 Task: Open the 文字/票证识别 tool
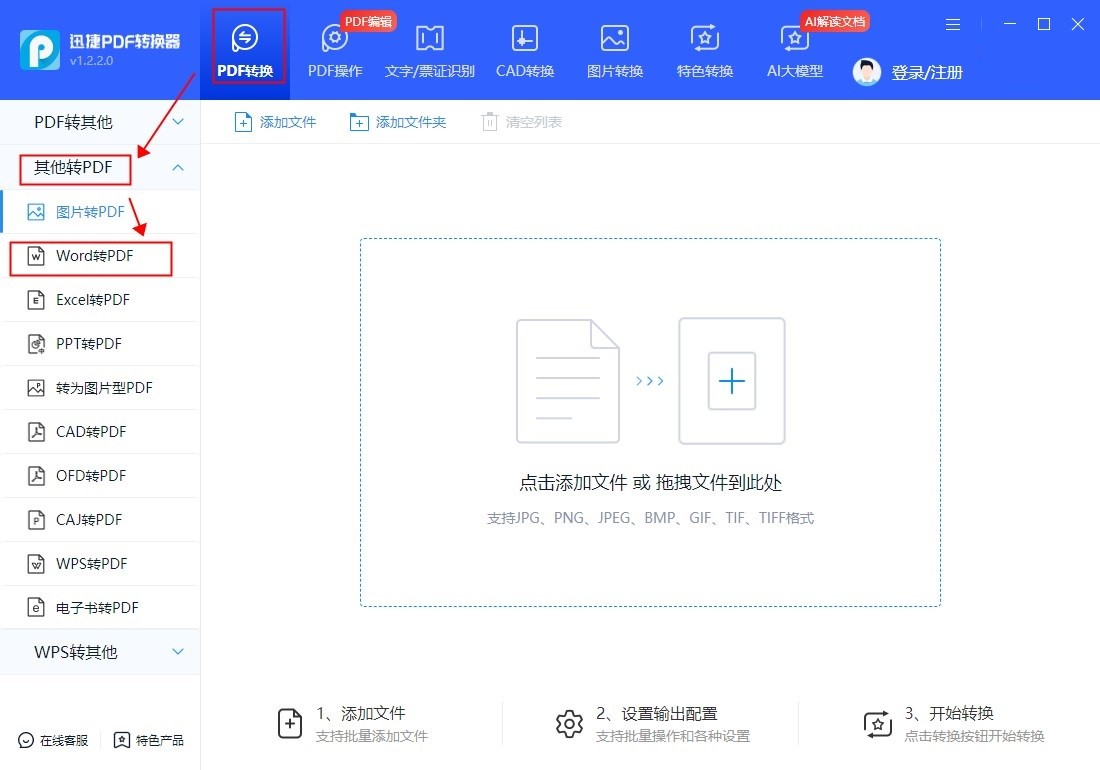pos(429,45)
